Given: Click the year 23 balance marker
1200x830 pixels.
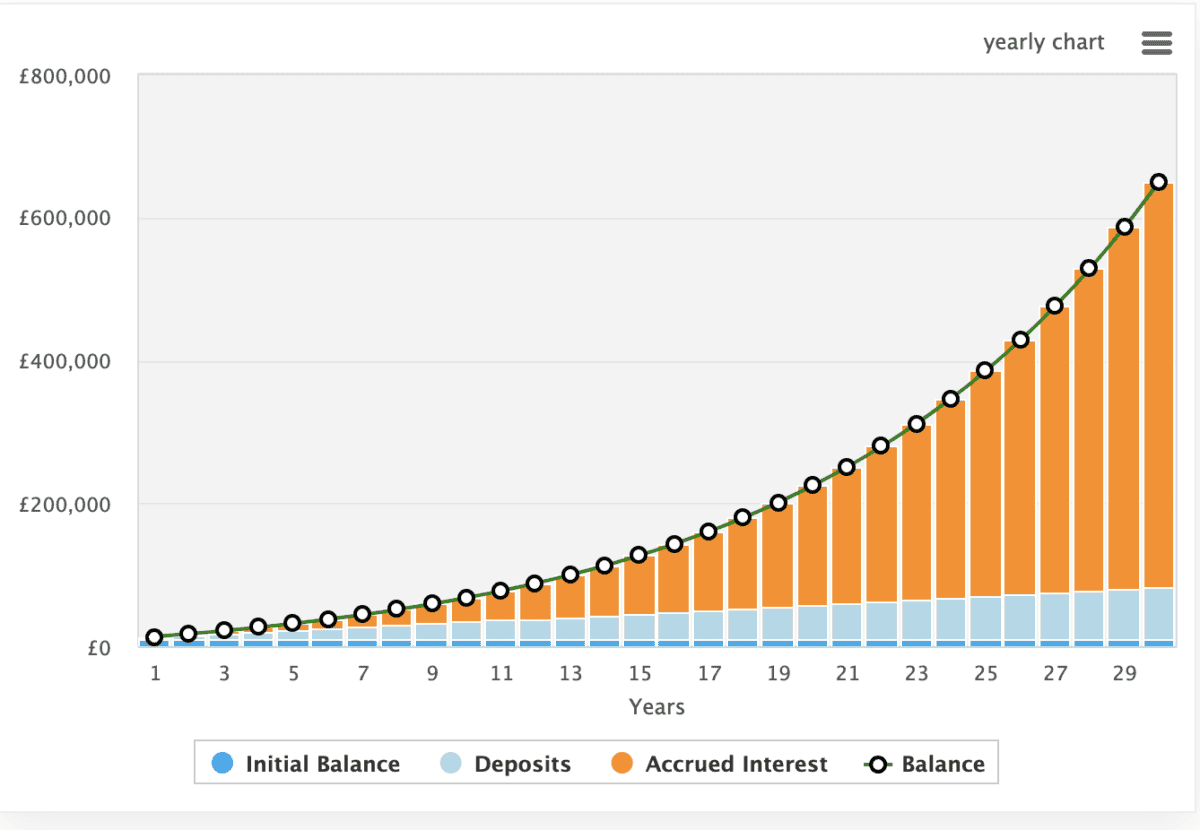Looking at the screenshot, I should pyautogui.click(x=916, y=424).
